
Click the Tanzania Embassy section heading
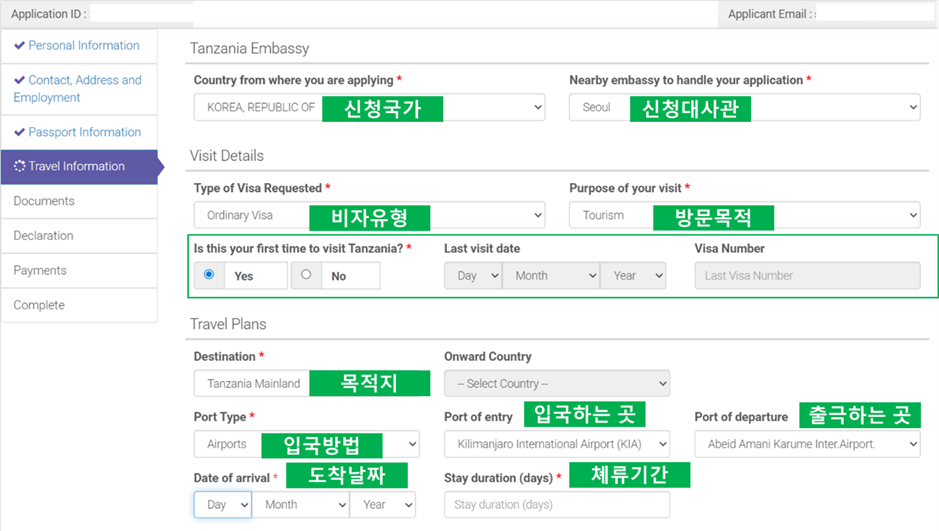(x=250, y=48)
